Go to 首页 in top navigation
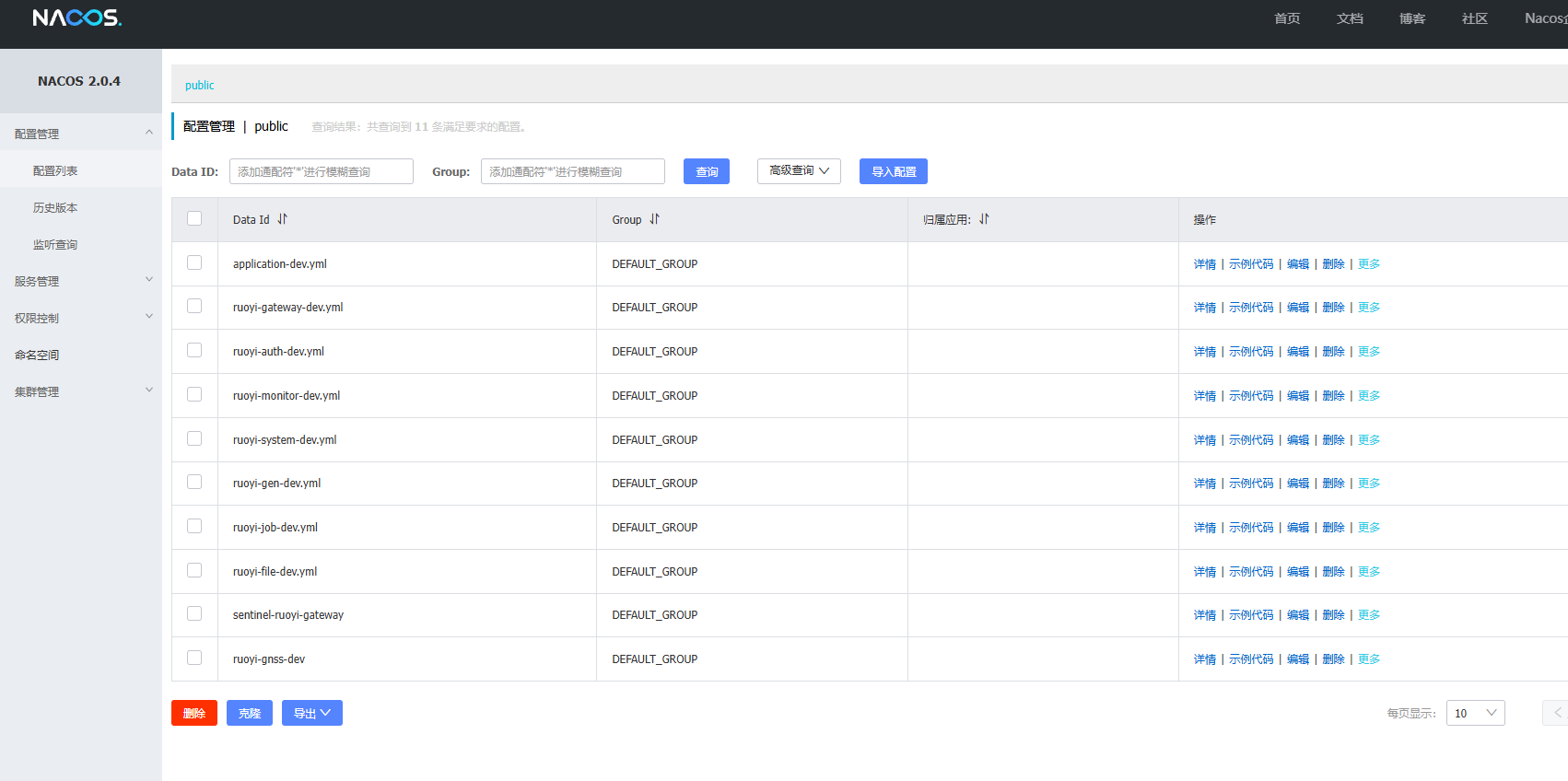The height and width of the screenshot is (781, 1568). 1287,18
